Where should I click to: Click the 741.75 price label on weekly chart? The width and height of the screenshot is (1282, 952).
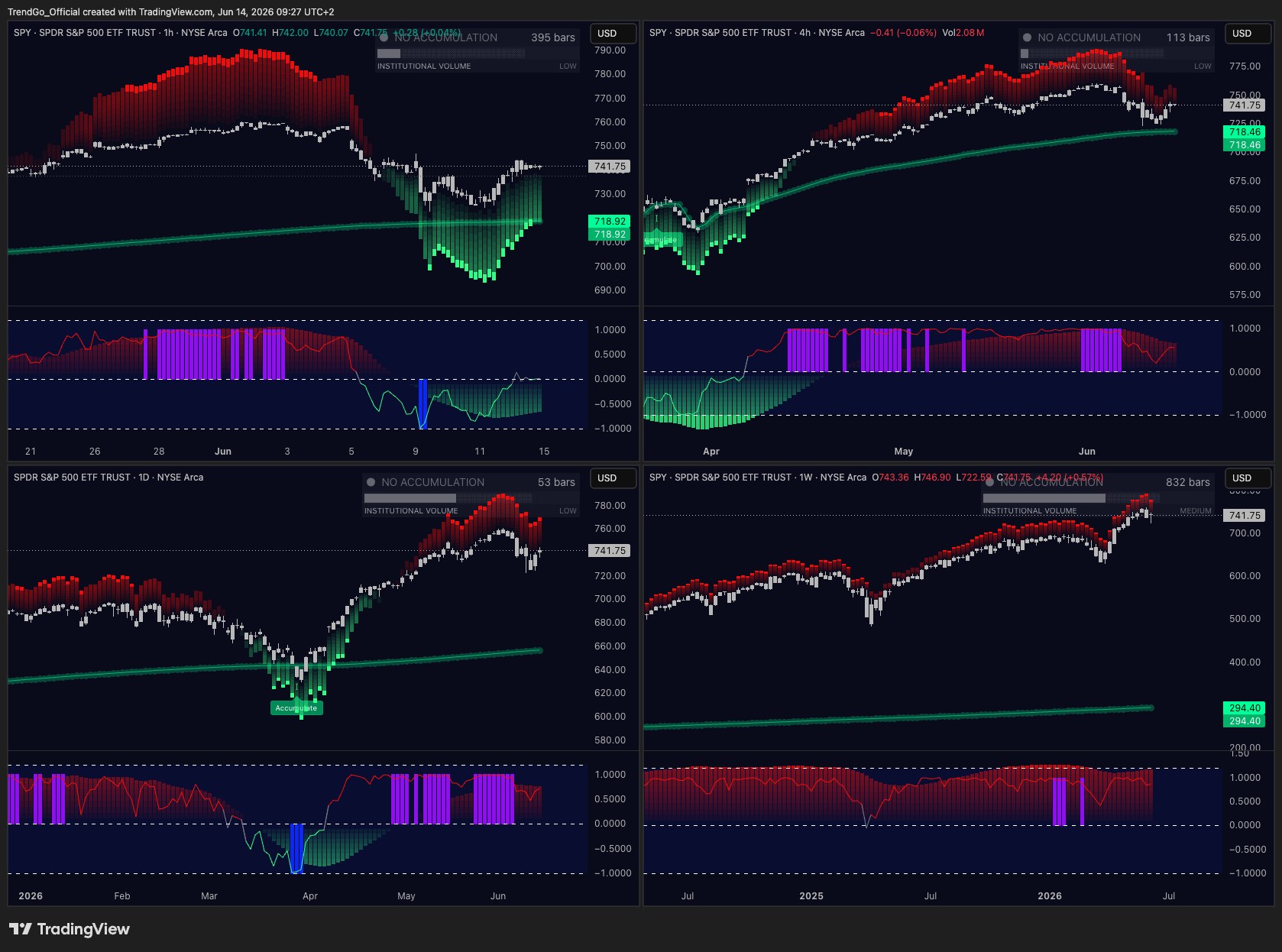coord(1245,516)
